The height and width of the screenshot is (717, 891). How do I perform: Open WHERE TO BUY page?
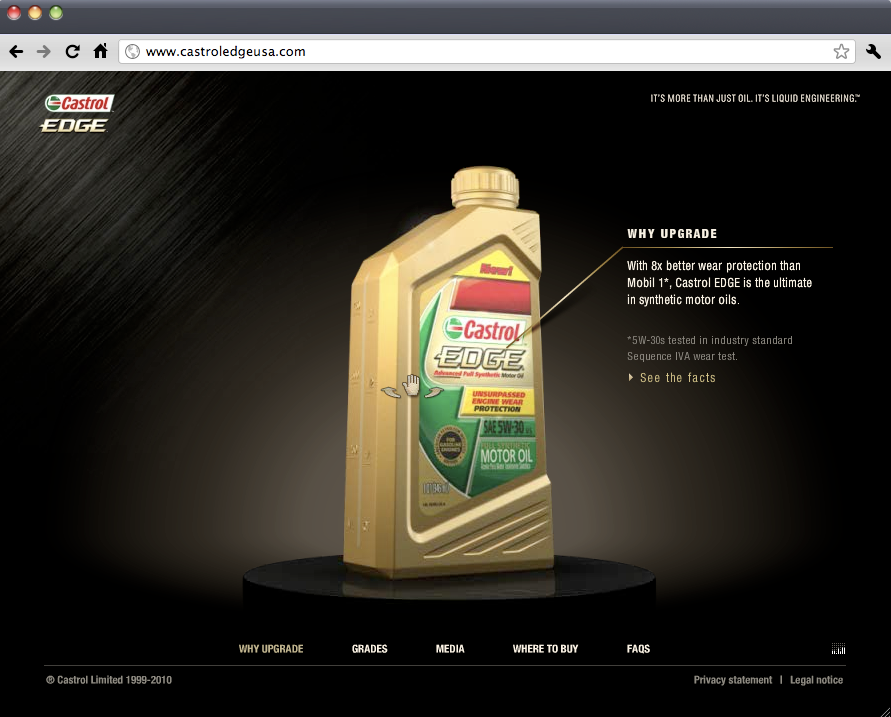[x=545, y=649]
